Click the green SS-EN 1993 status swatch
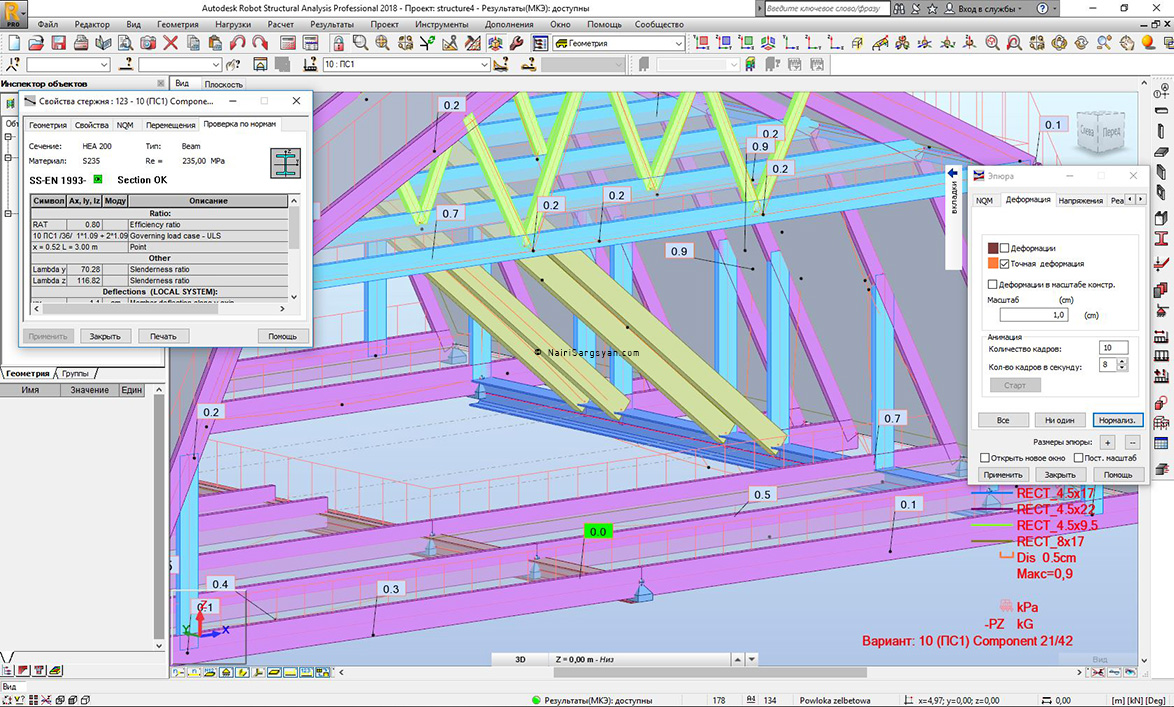1174x707 pixels. [97, 180]
